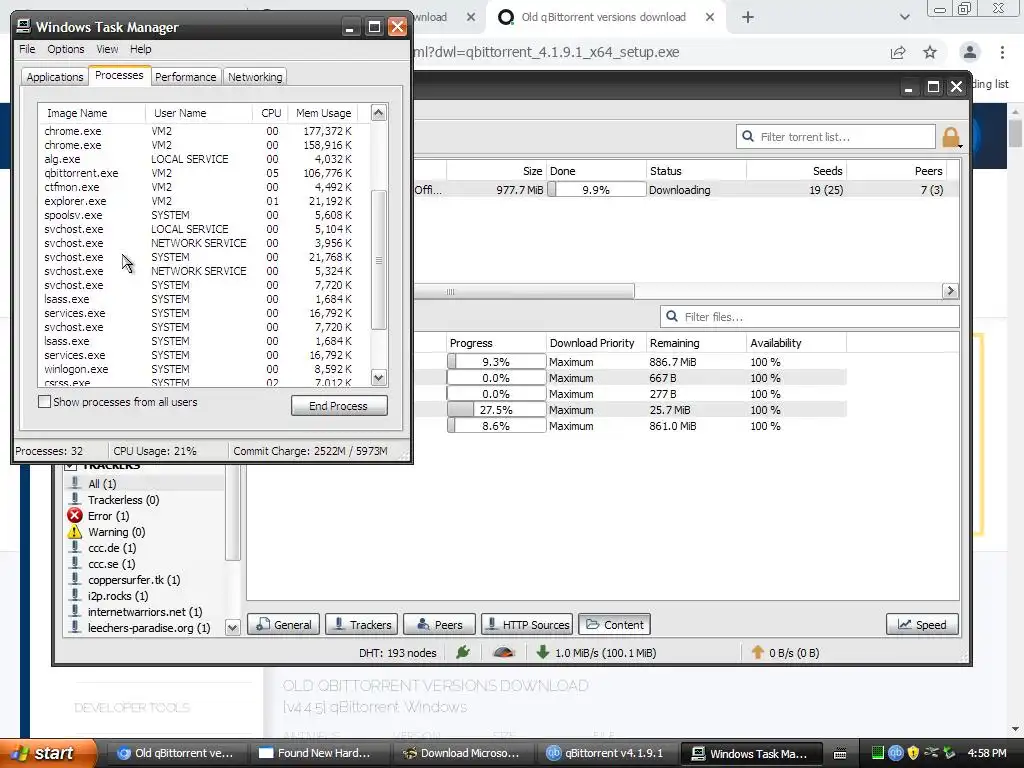Viewport: 1024px width, 768px height.
Task: Click the network connection tray icon
Action: [931, 753]
